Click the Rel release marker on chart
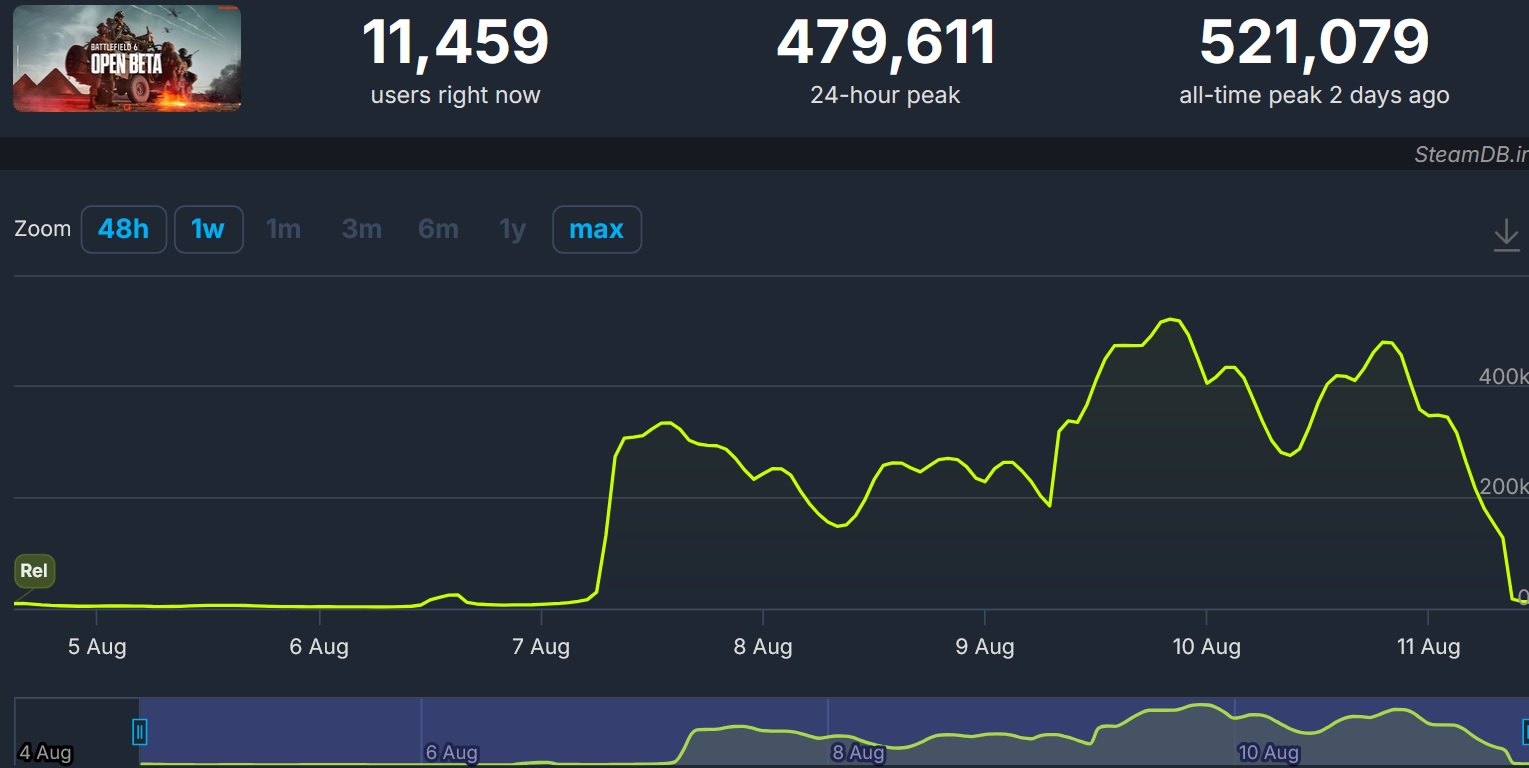 click(x=34, y=571)
